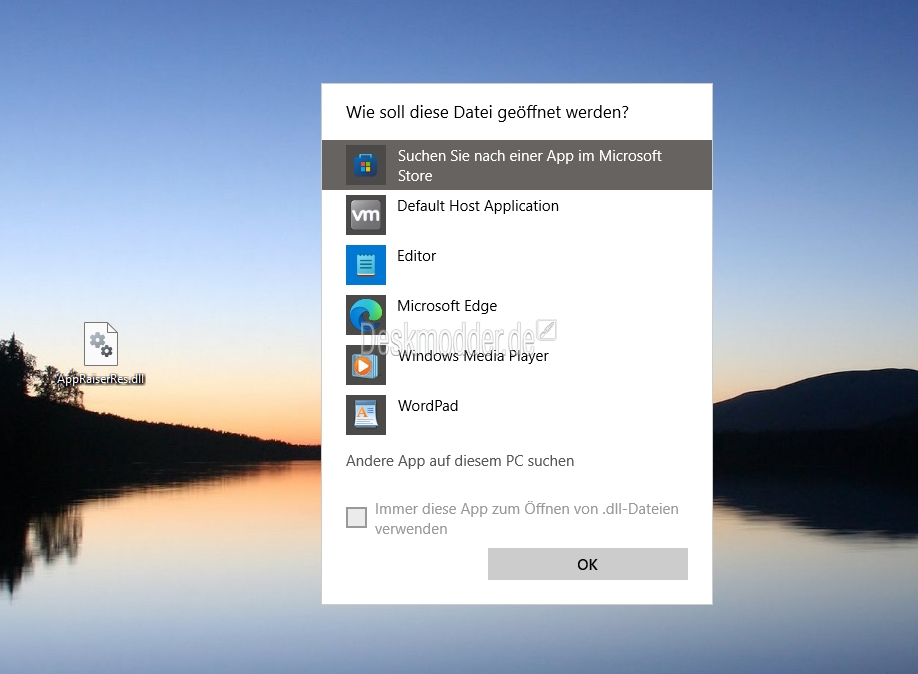Select the "Windows Media Player" label
The height and width of the screenshot is (674, 918).
(x=473, y=356)
